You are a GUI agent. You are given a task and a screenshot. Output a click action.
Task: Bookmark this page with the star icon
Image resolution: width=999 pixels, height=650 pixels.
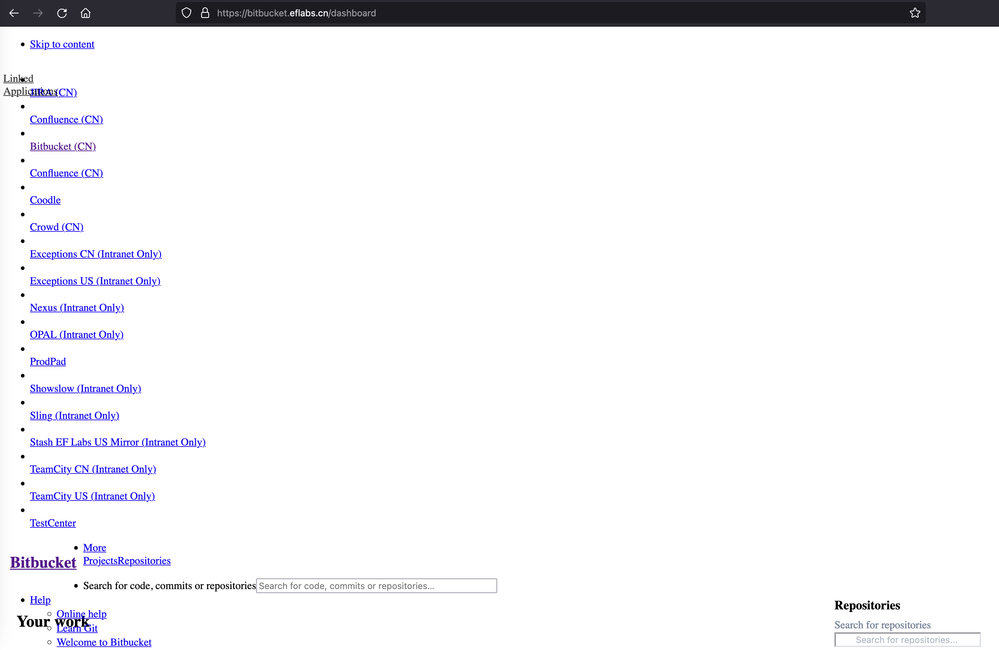click(915, 13)
